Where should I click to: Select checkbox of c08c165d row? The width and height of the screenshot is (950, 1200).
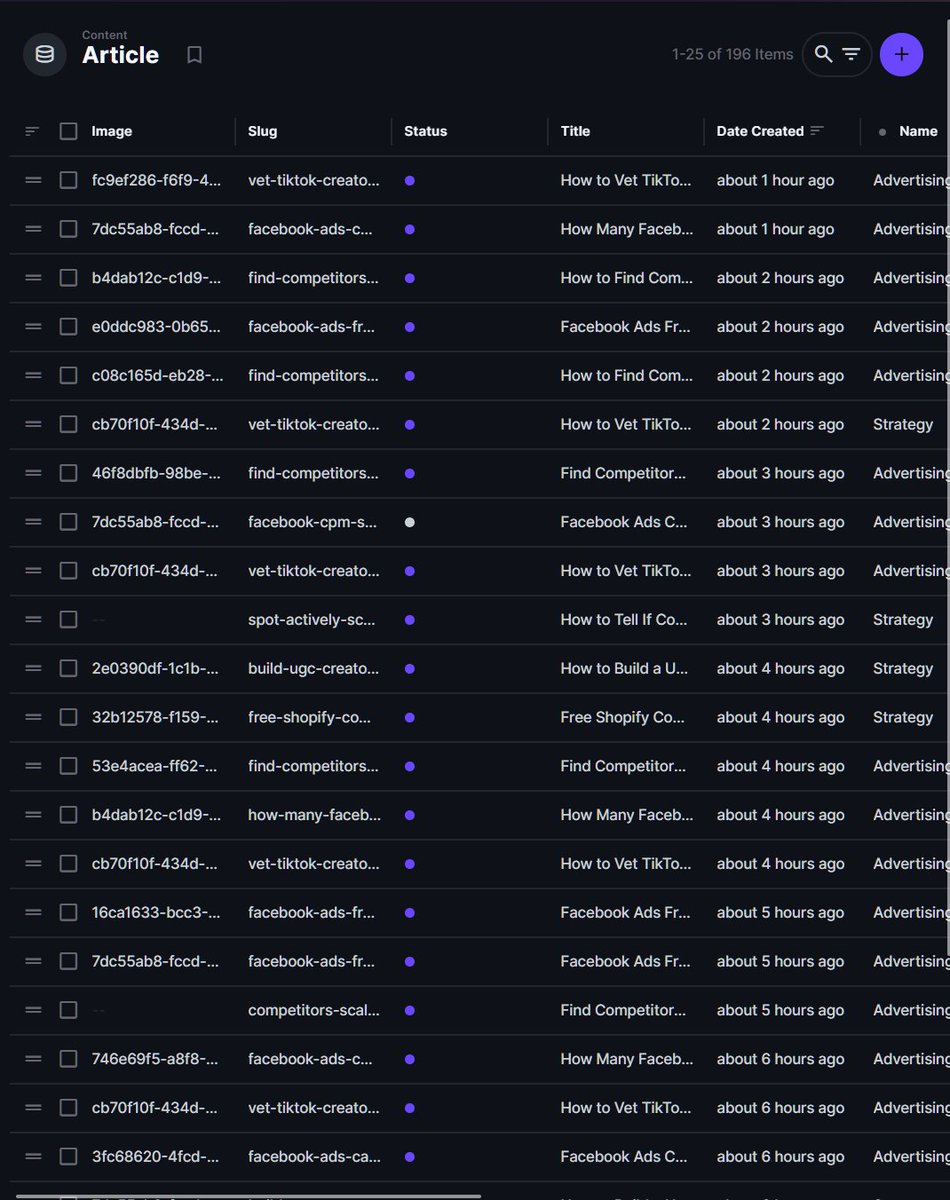tap(68, 376)
